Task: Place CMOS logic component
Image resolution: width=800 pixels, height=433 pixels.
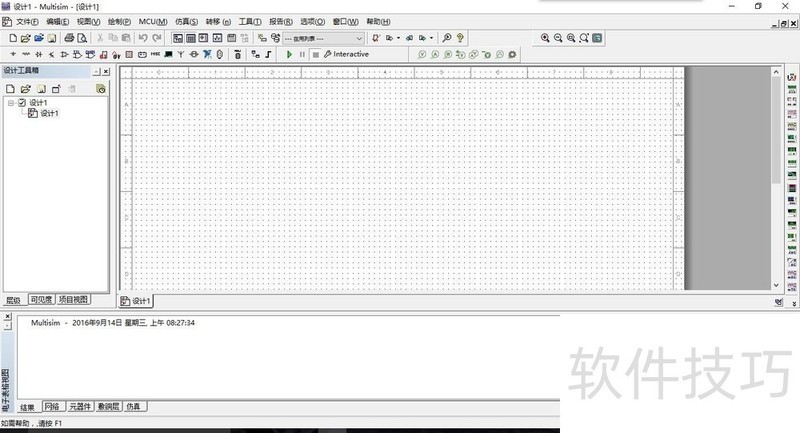Action: coord(90,54)
